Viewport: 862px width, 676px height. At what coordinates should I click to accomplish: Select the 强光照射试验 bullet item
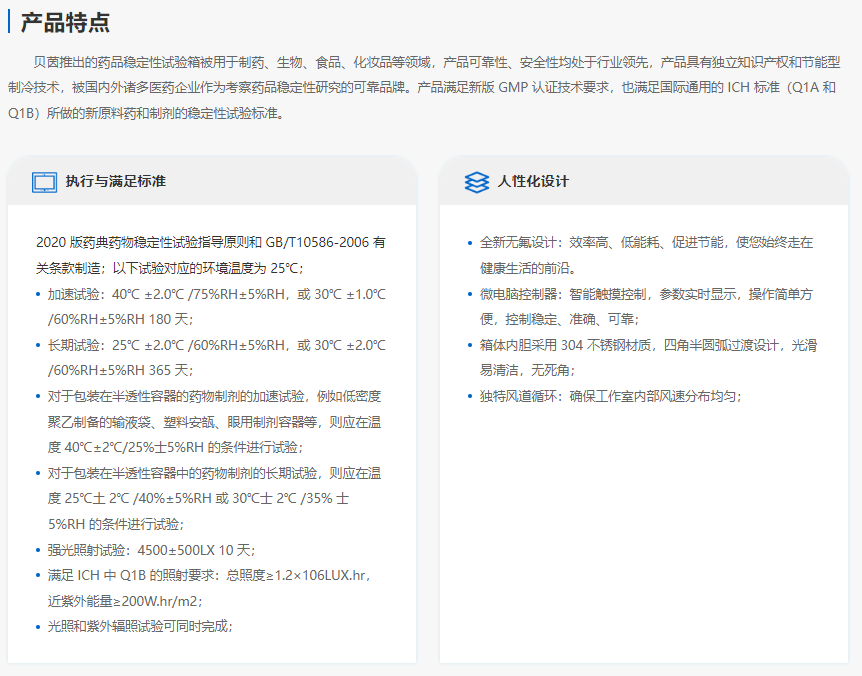pyautogui.click(x=151, y=549)
